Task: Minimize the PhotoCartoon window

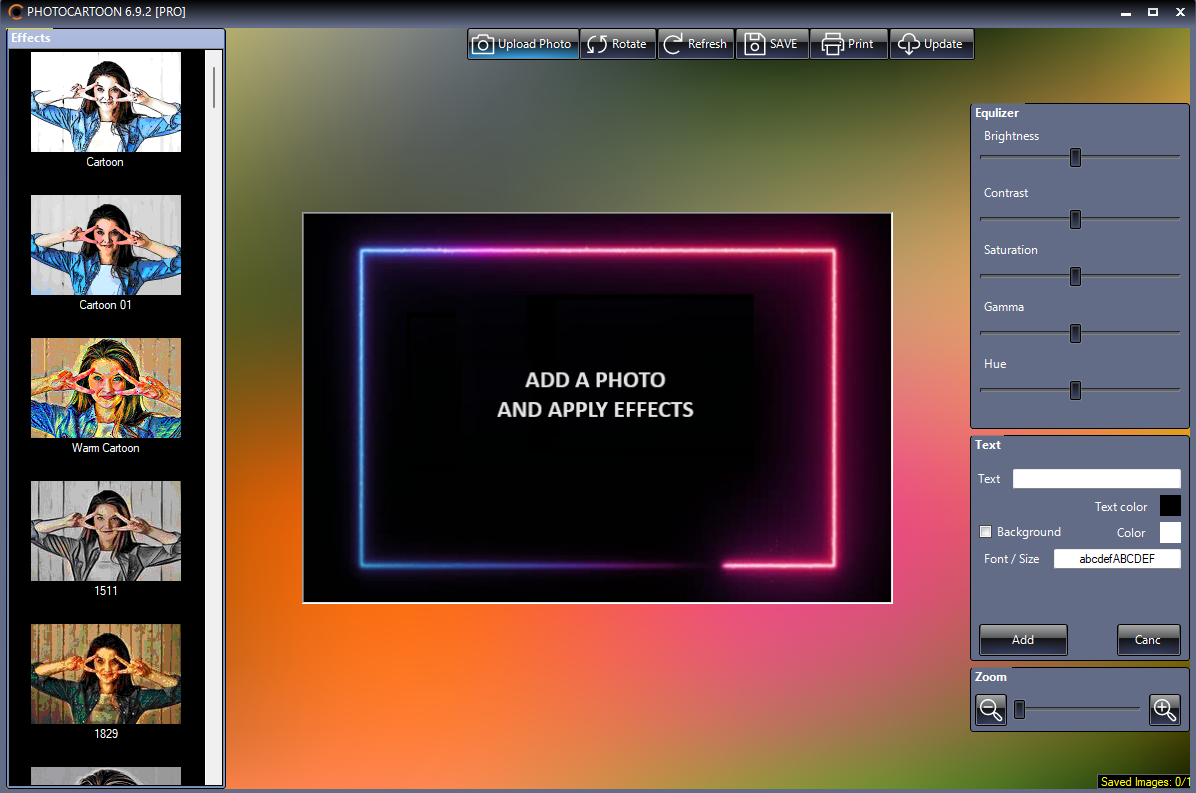Action: click(1126, 12)
